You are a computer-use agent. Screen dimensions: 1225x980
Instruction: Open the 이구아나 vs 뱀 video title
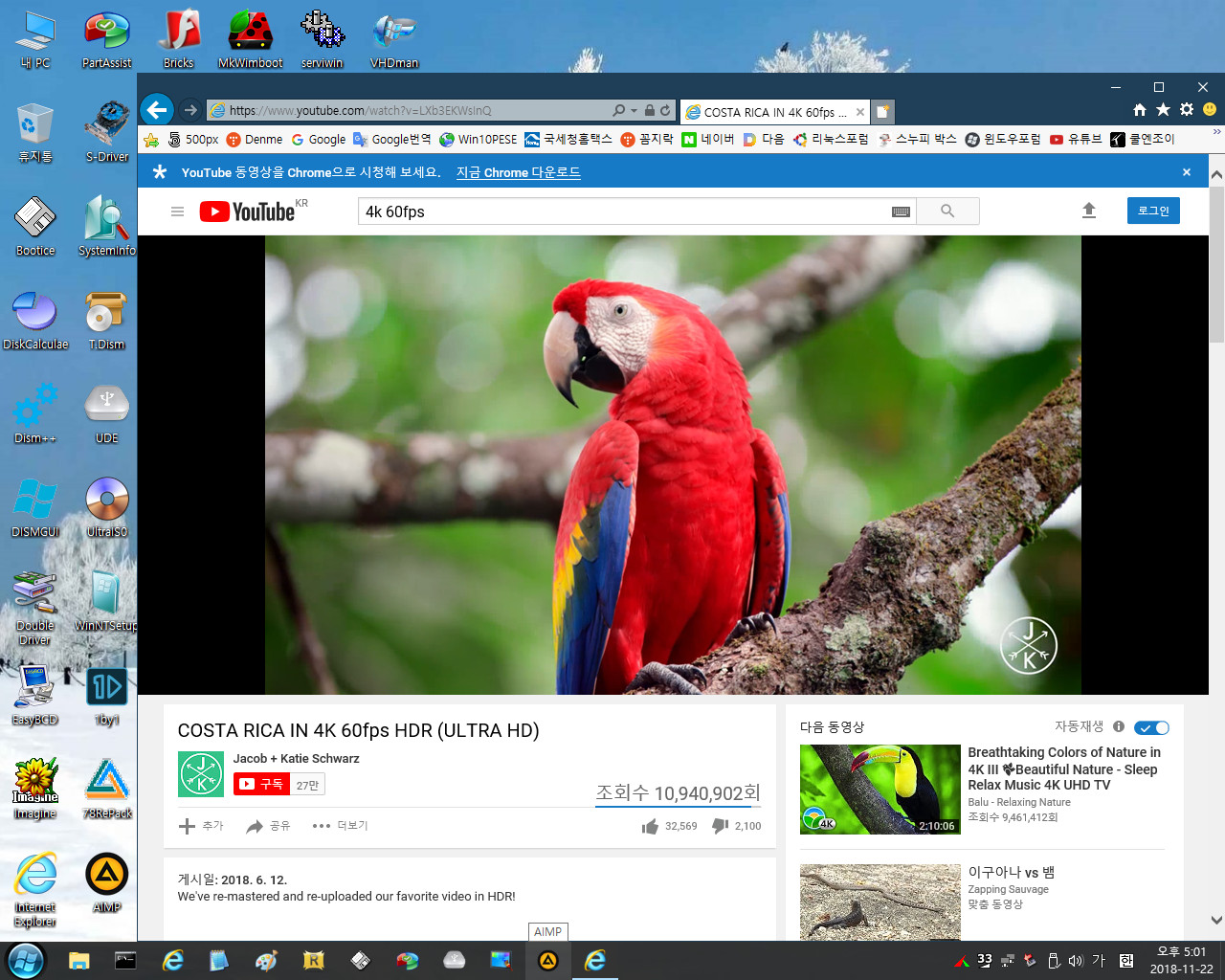[1012, 872]
